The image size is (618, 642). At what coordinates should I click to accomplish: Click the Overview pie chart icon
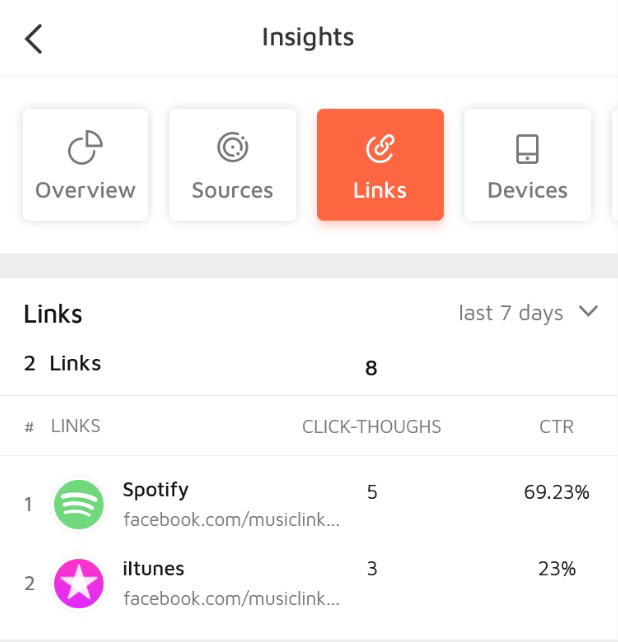point(85,148)
